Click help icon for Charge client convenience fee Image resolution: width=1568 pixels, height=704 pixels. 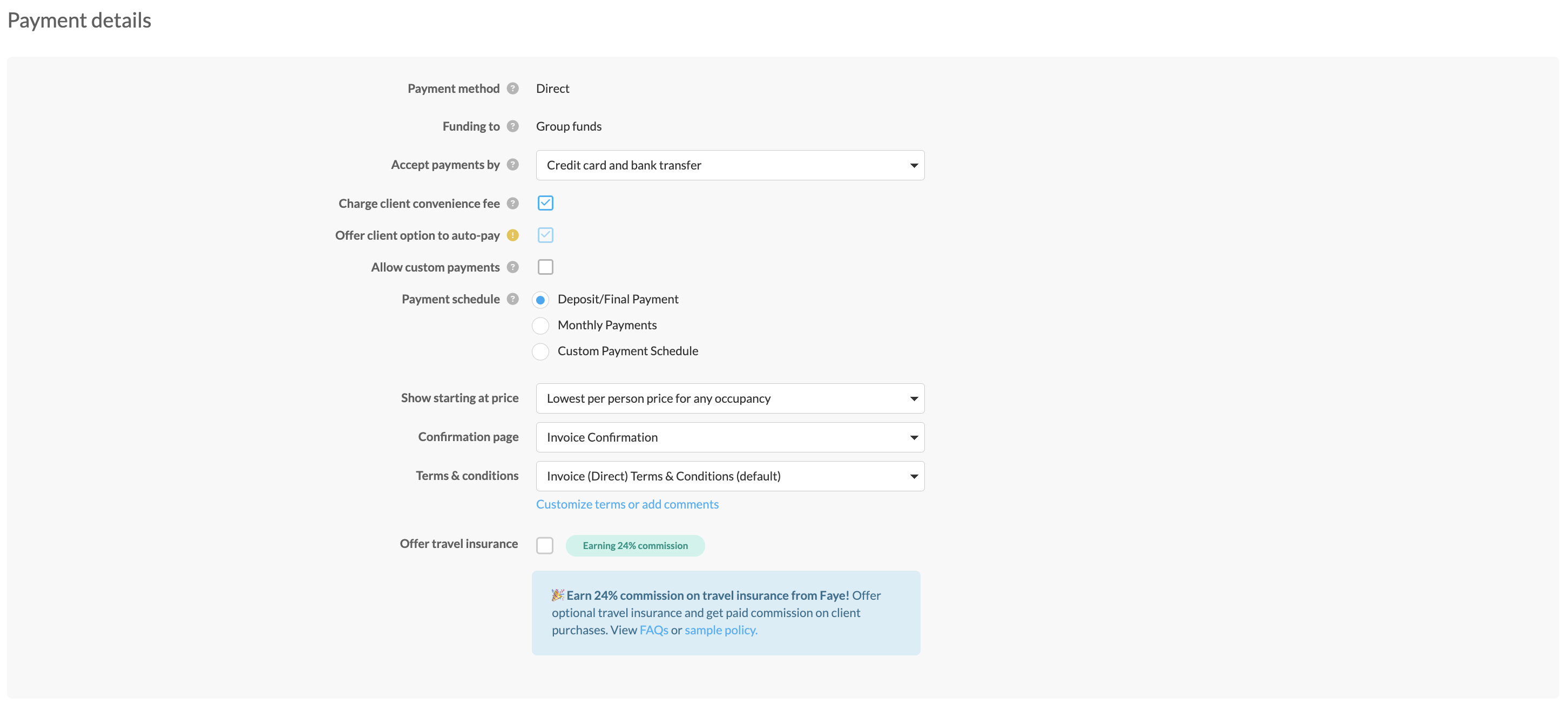pos(512,203)
